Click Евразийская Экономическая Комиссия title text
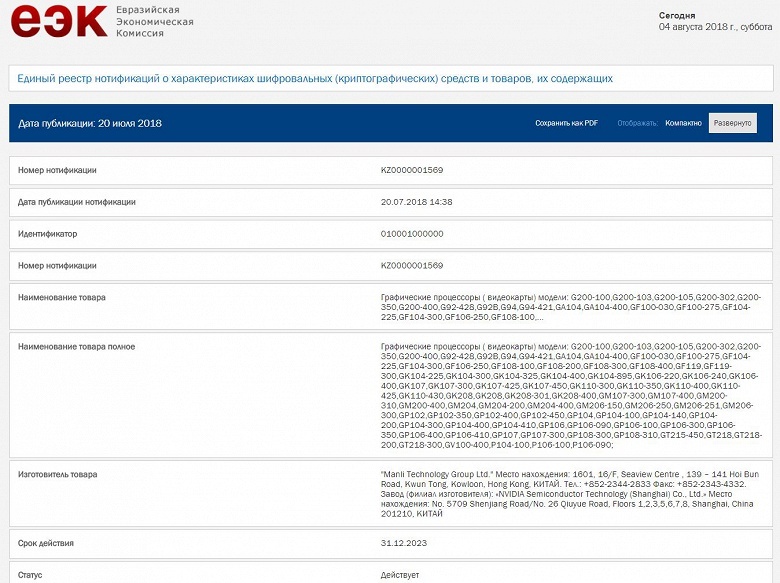 pos(155,21)
